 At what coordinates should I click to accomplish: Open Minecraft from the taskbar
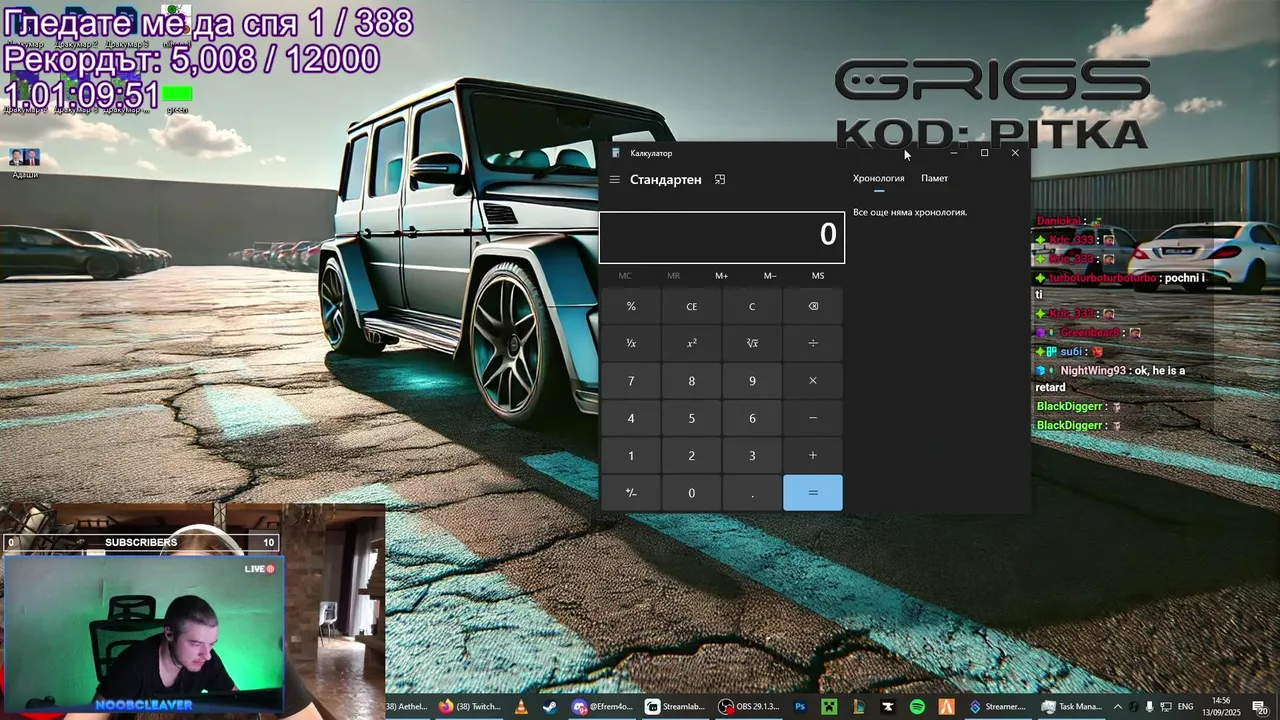(x=829, y=707)
